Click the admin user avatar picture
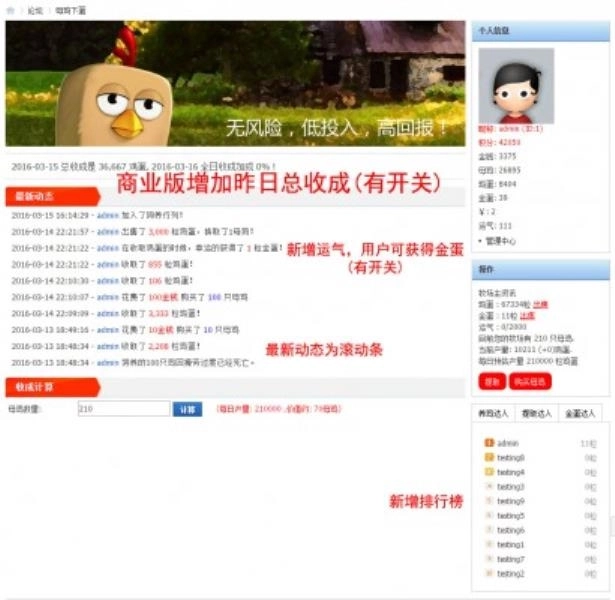This screenshot has width=615, height=600. click(x=516, y=86)
